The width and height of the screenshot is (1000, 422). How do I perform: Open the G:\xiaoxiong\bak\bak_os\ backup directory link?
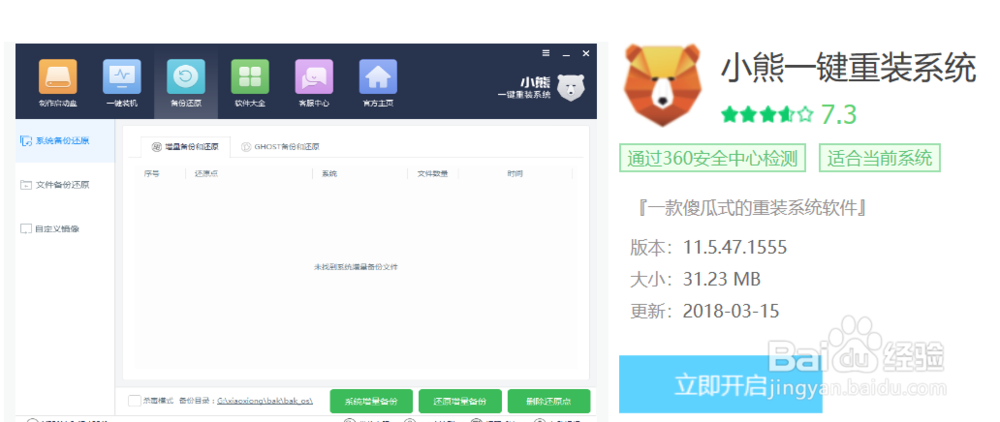[x=265, y=401]
